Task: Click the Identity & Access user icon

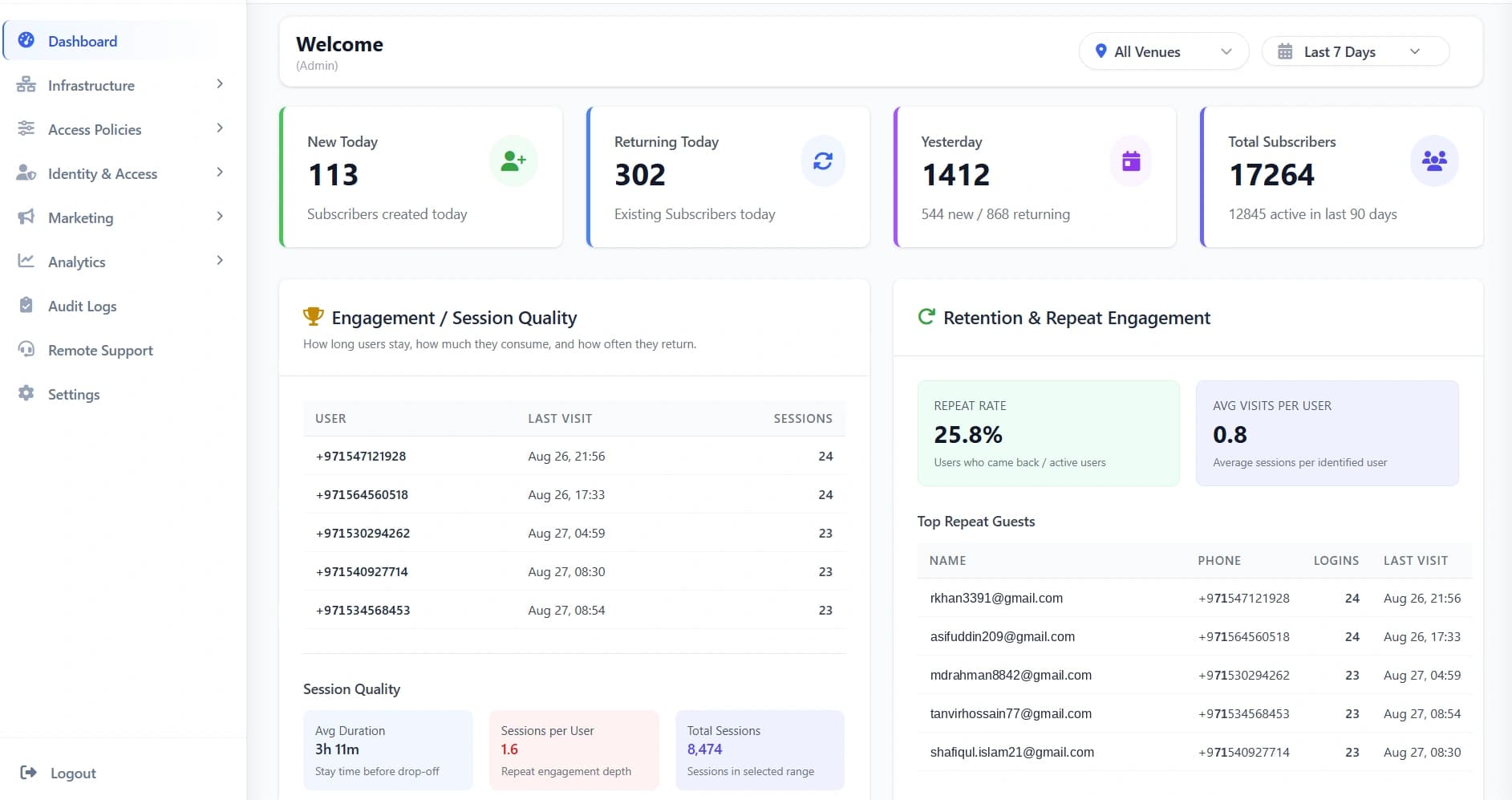Action: click(26, 173)
